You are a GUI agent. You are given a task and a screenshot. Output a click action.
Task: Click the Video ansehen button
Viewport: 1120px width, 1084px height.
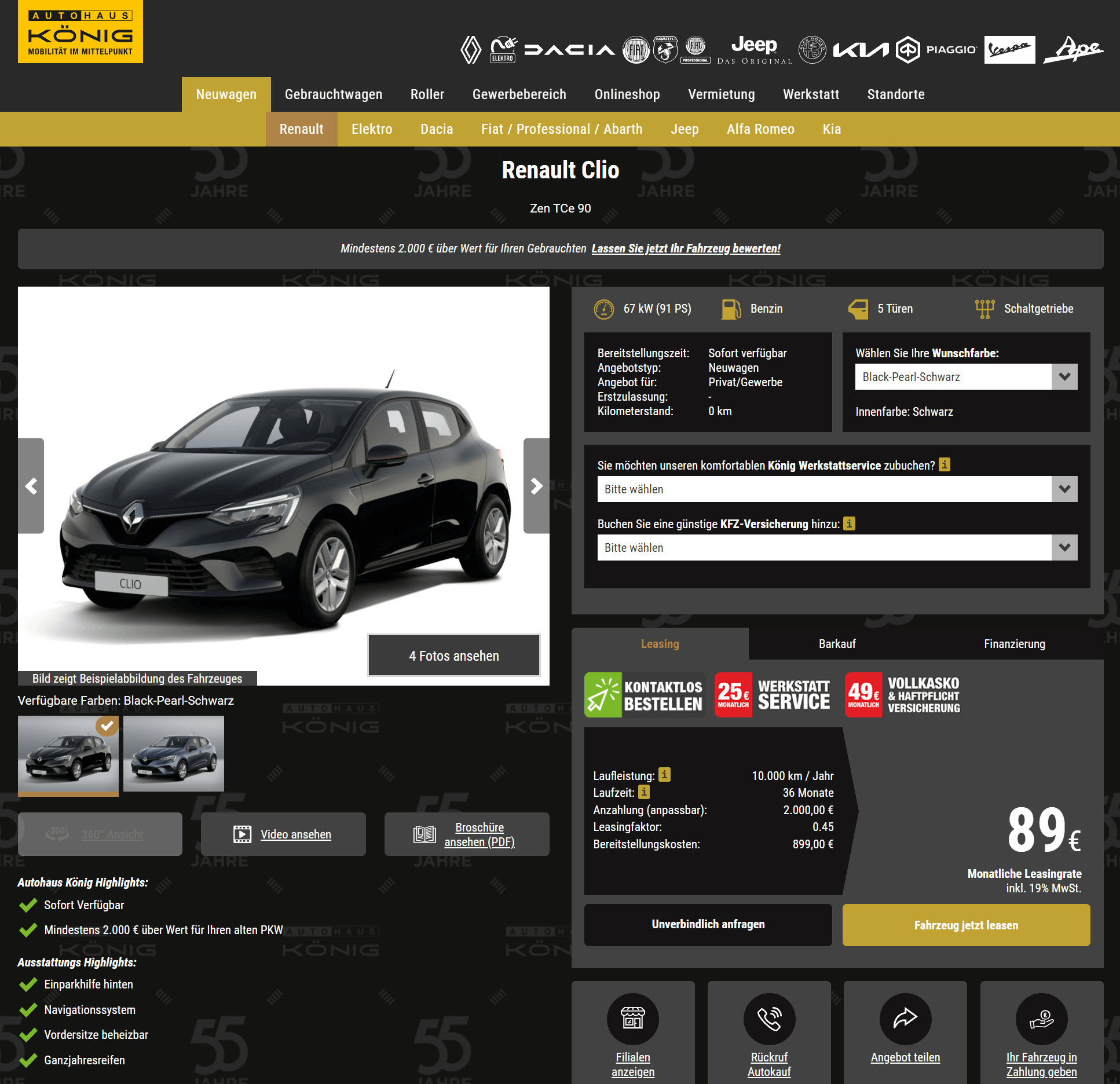tap(283, 834)
